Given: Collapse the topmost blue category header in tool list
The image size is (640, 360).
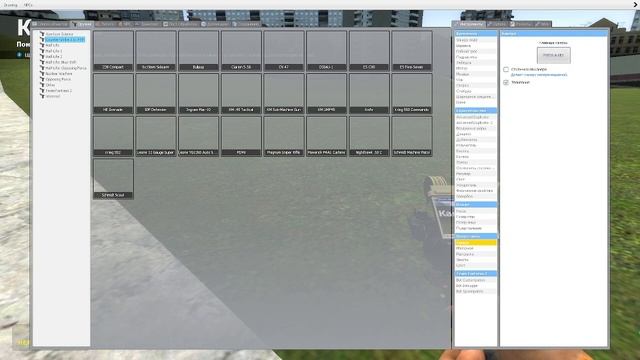Looking at the screenshot, I should (x=476, y=33).
